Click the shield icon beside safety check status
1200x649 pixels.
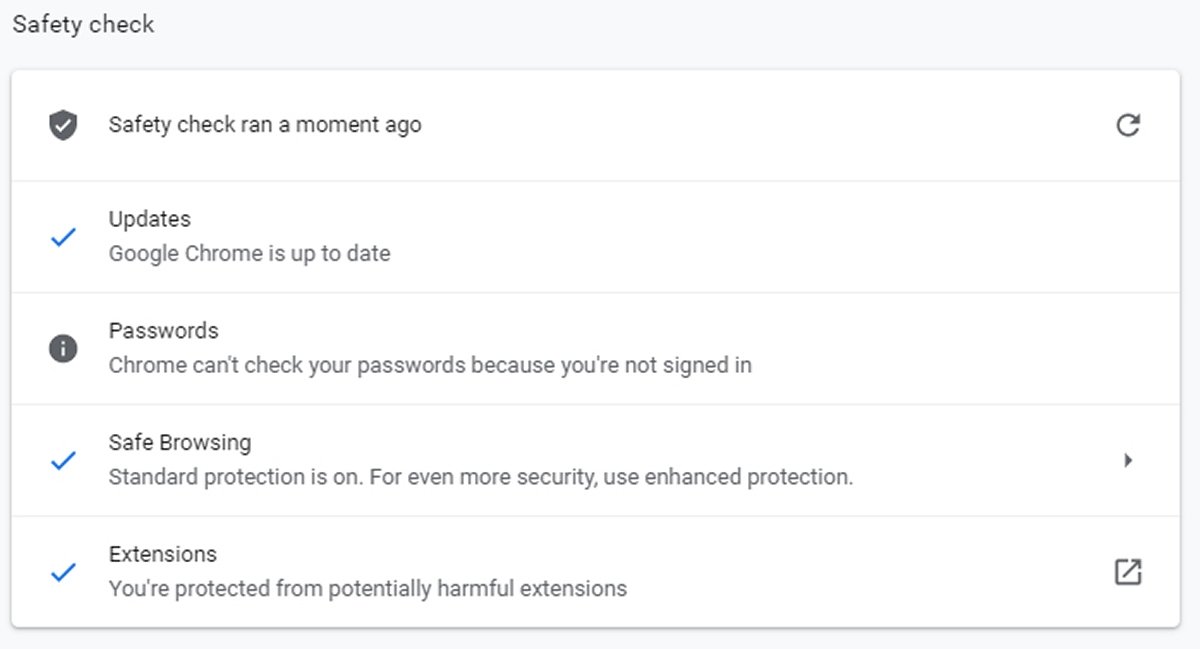click(63, 125)
